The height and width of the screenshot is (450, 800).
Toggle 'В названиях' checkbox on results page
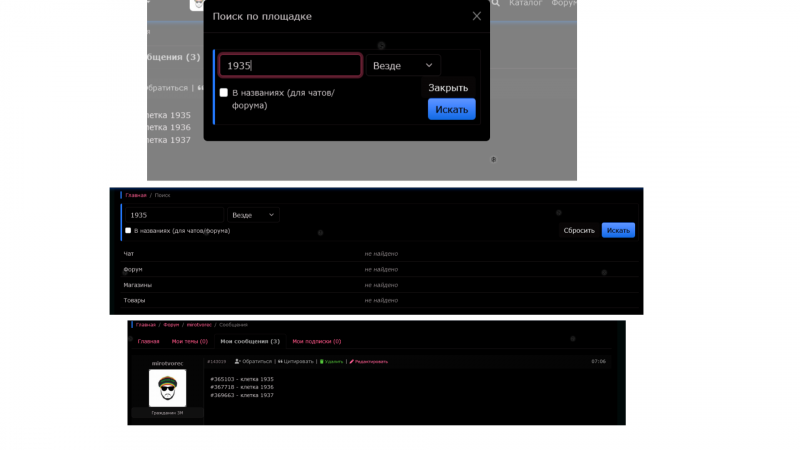tap(128, 231)
